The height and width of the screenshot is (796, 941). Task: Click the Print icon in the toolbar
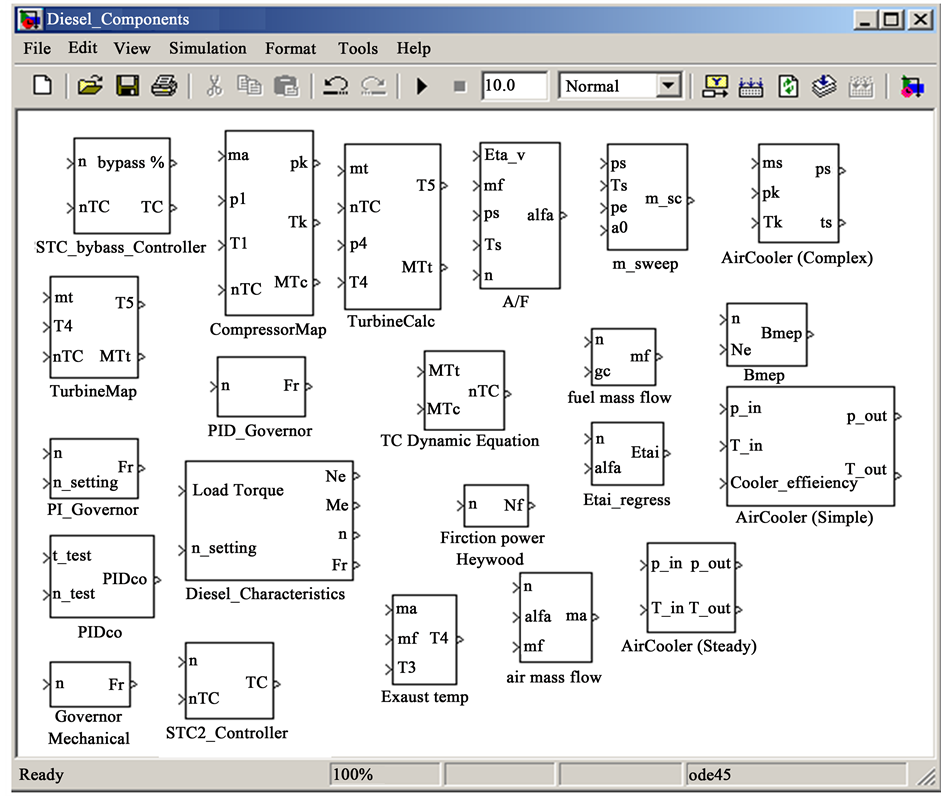pyautogui.click(x=163, y=86)
